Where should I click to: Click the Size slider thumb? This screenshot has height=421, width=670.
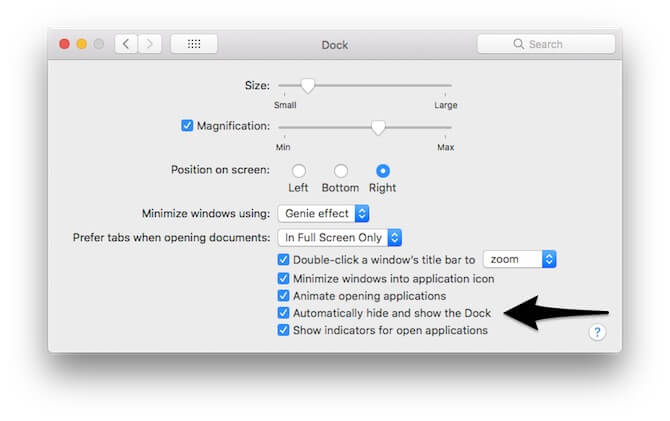308,85
